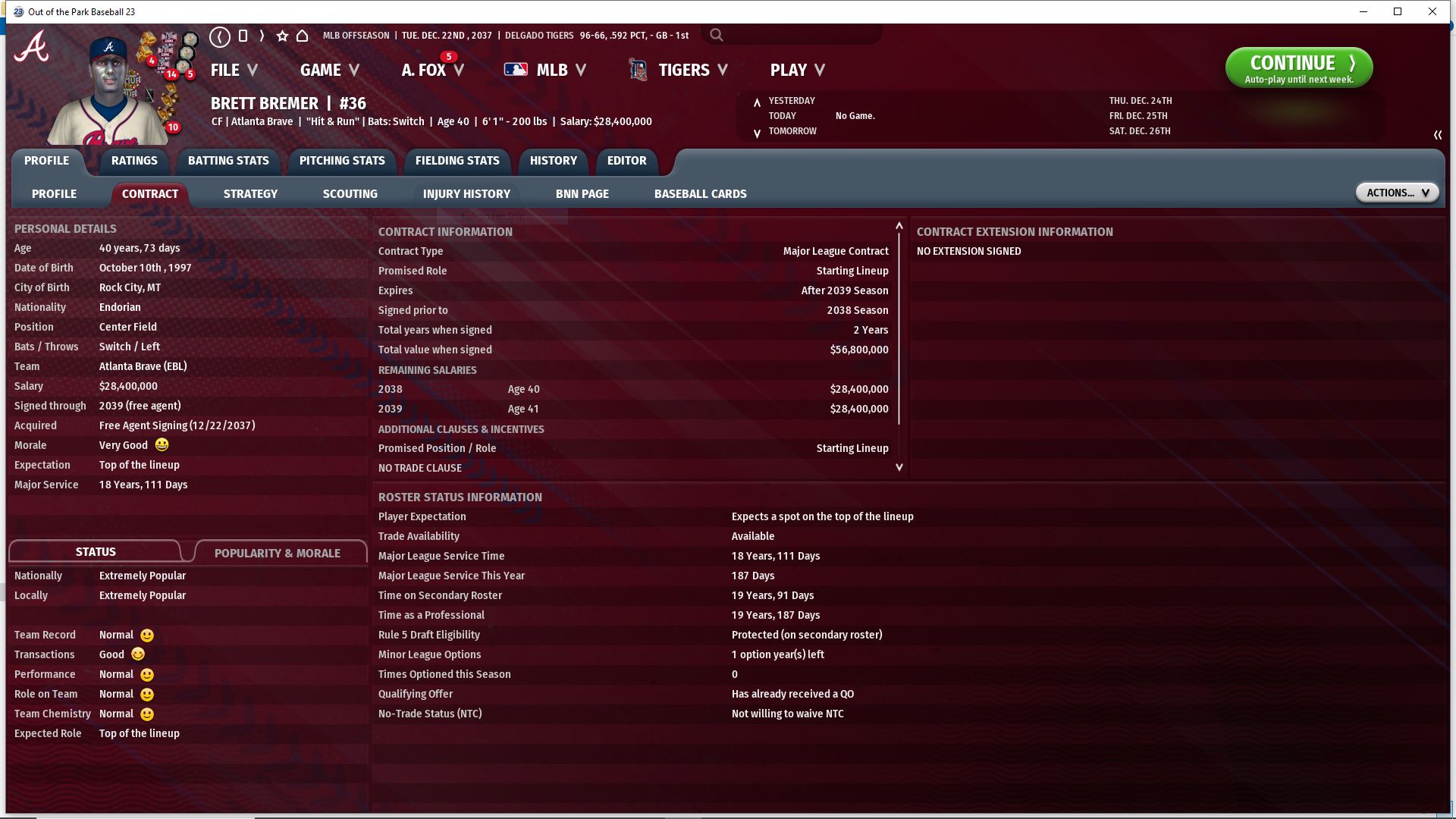Click the Detroit Tigers logo icon
Viewport: 1456px width, 819px height.
pyautogui.click(x=638, y=70)
